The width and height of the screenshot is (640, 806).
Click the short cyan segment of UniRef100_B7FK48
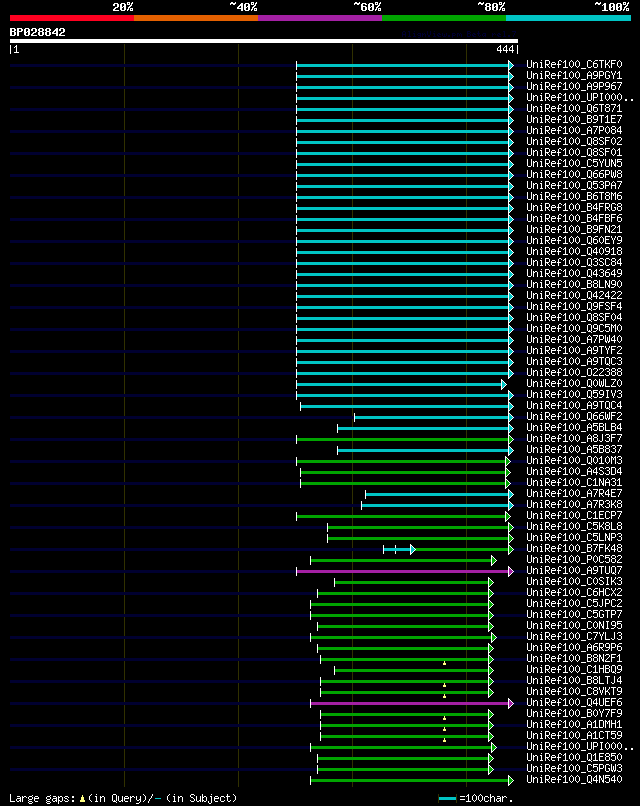click(x=397, y=550)
